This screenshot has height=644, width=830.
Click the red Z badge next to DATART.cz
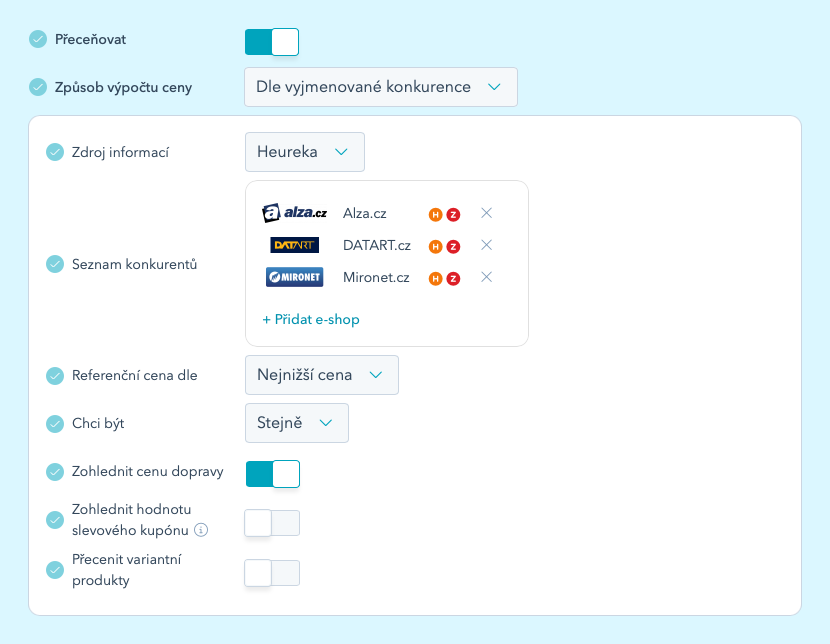pos(453,247)
